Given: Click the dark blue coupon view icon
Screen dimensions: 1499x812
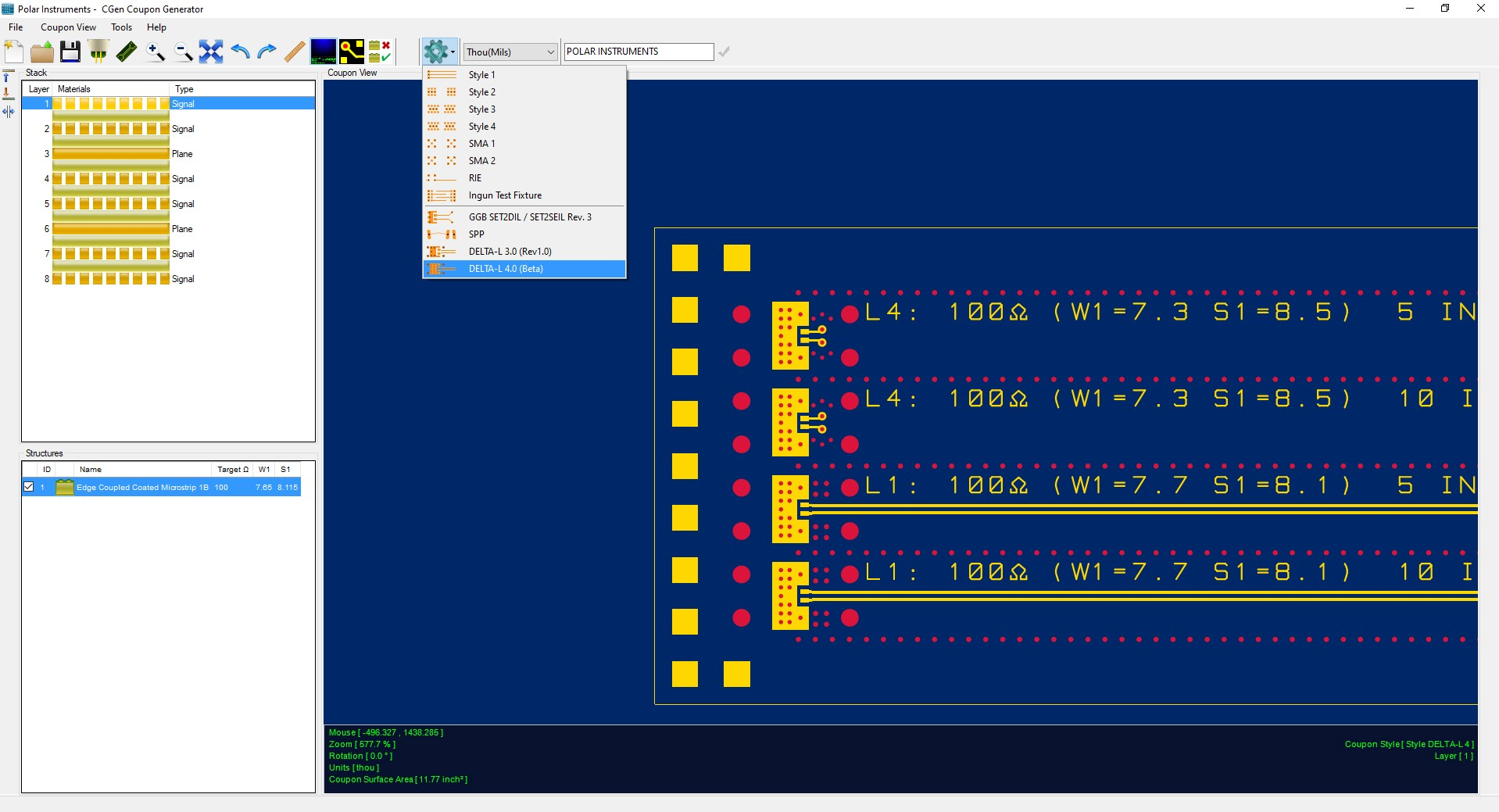Looking at the screenshot, I should pos(324,52).
